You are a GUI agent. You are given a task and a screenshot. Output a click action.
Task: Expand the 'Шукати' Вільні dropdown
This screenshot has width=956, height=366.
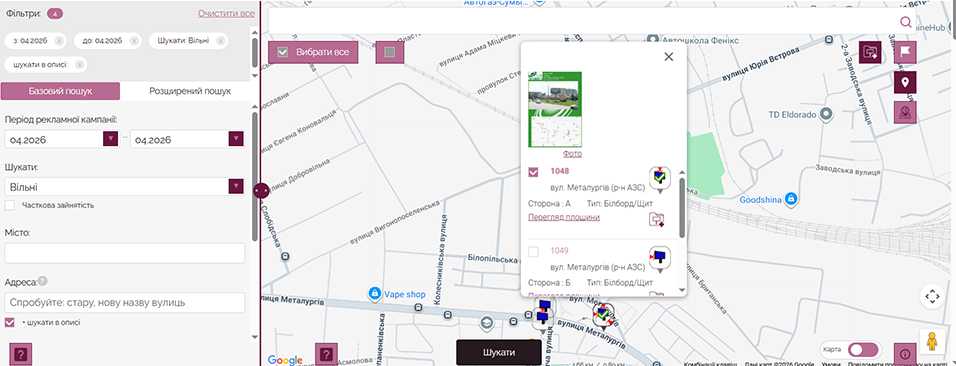coord(236,187)
